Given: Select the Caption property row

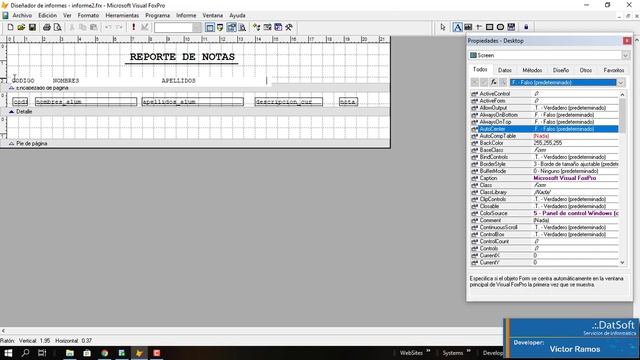Looking at the screenshot, I should [x=544, y=178].
